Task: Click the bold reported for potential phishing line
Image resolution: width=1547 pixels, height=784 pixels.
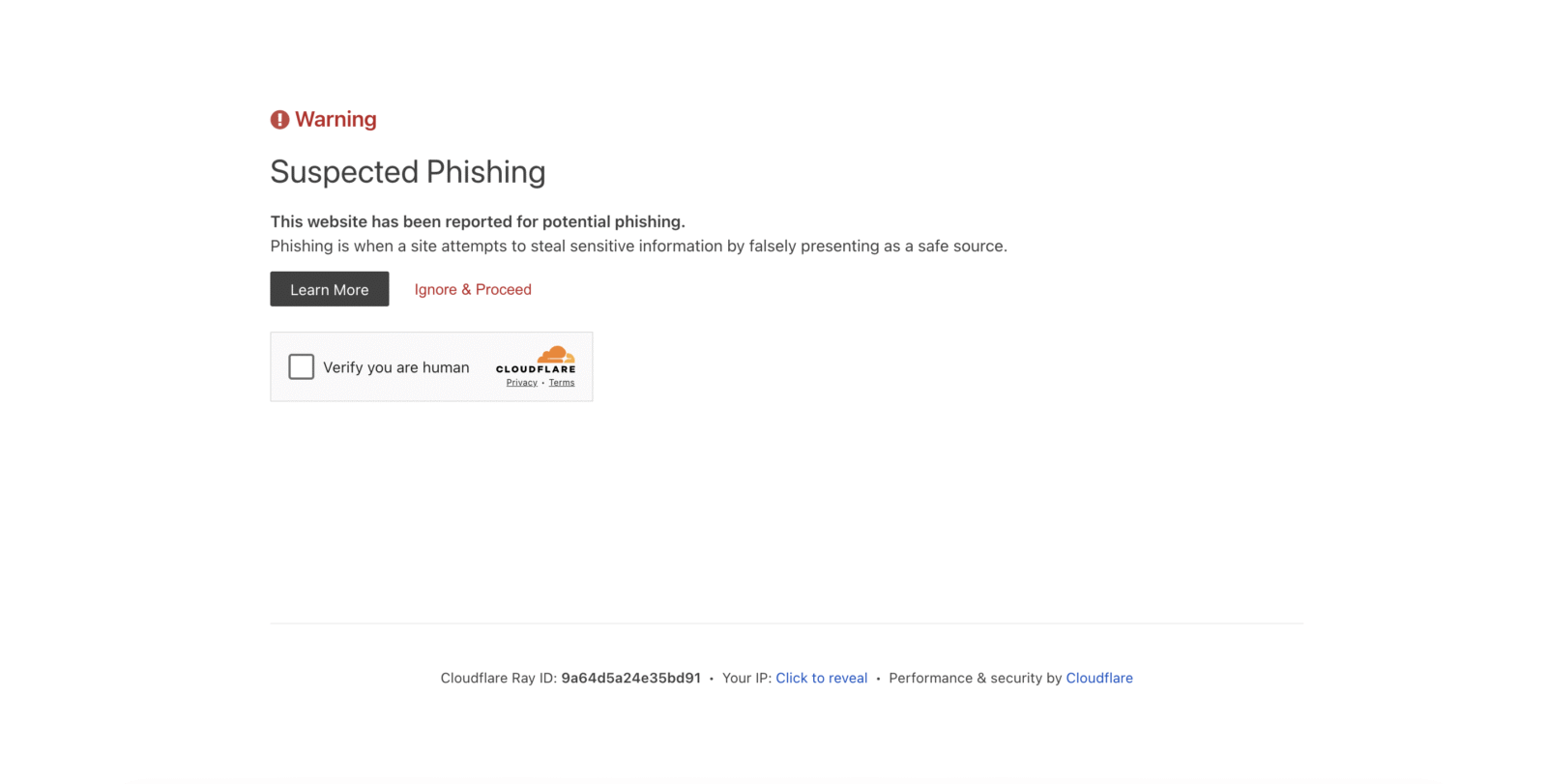Action: click(x=478, y=221)
